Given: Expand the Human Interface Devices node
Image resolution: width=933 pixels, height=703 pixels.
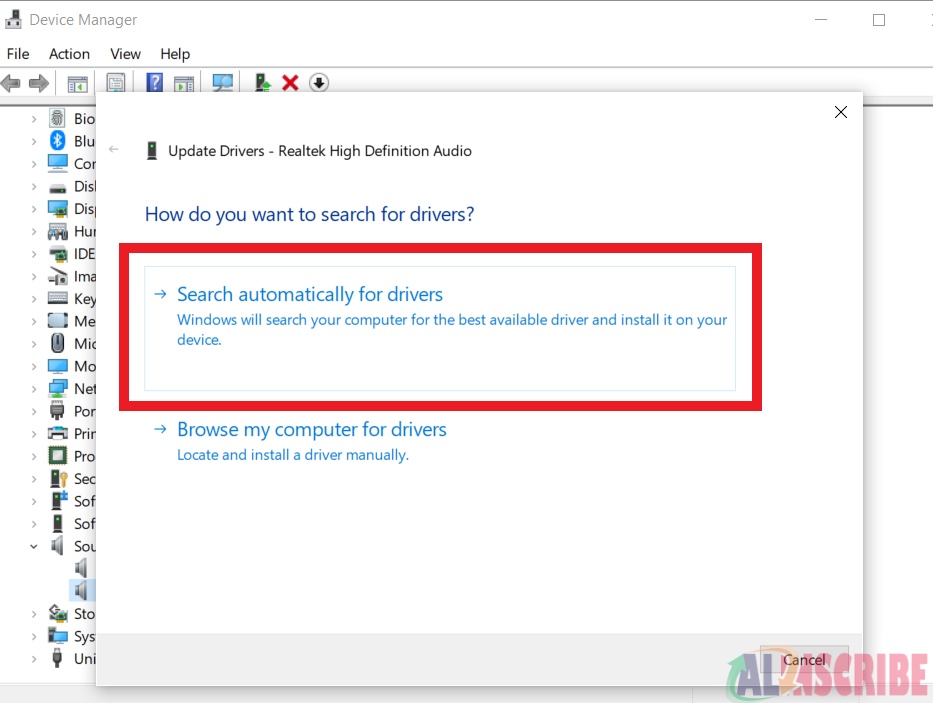Looking at the screenshot, I should (34, 232).
